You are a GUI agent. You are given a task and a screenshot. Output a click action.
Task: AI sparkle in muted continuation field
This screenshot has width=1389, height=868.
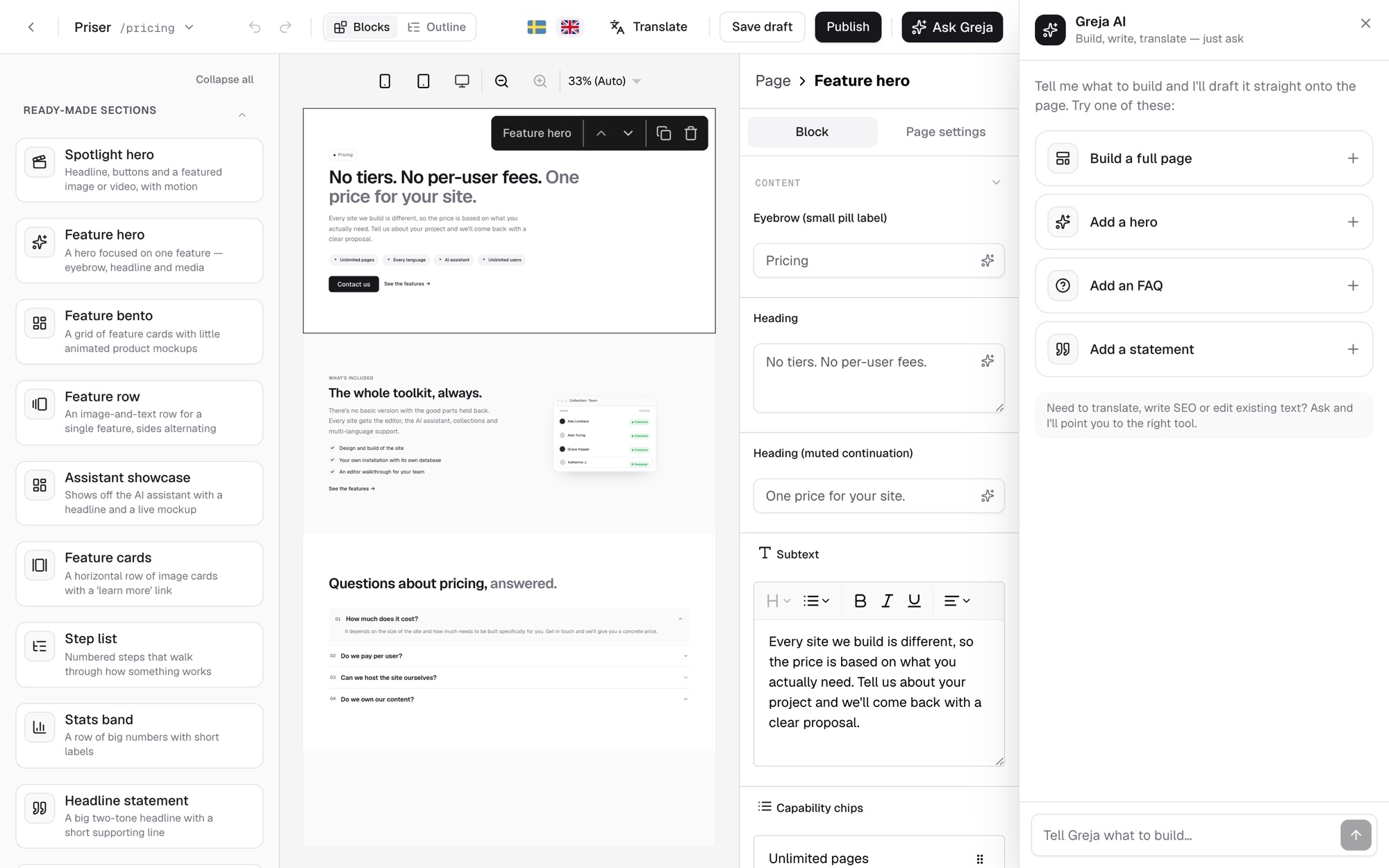click(x=987, y=496)
